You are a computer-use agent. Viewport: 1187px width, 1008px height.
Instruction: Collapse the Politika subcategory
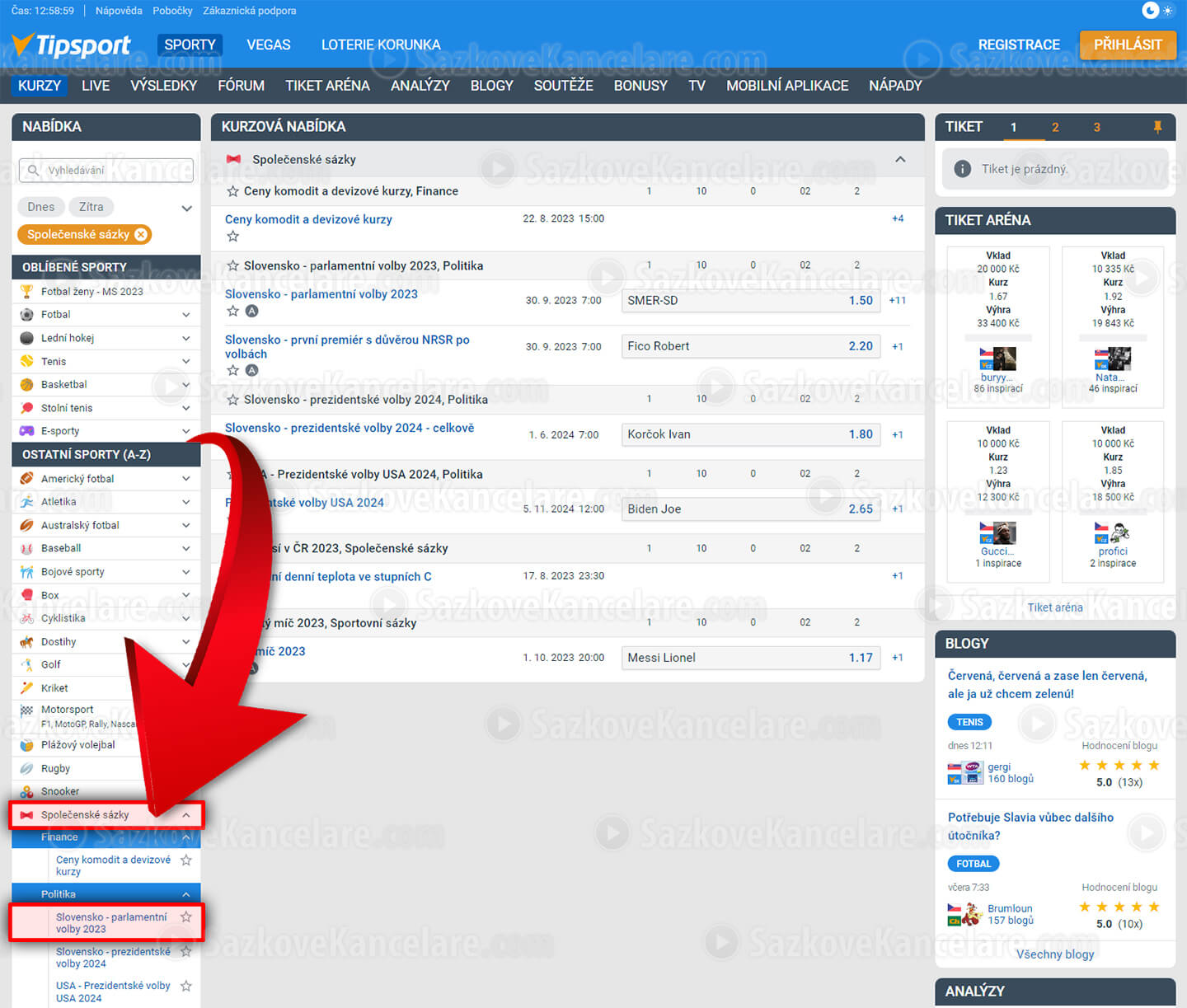[186, 894]
